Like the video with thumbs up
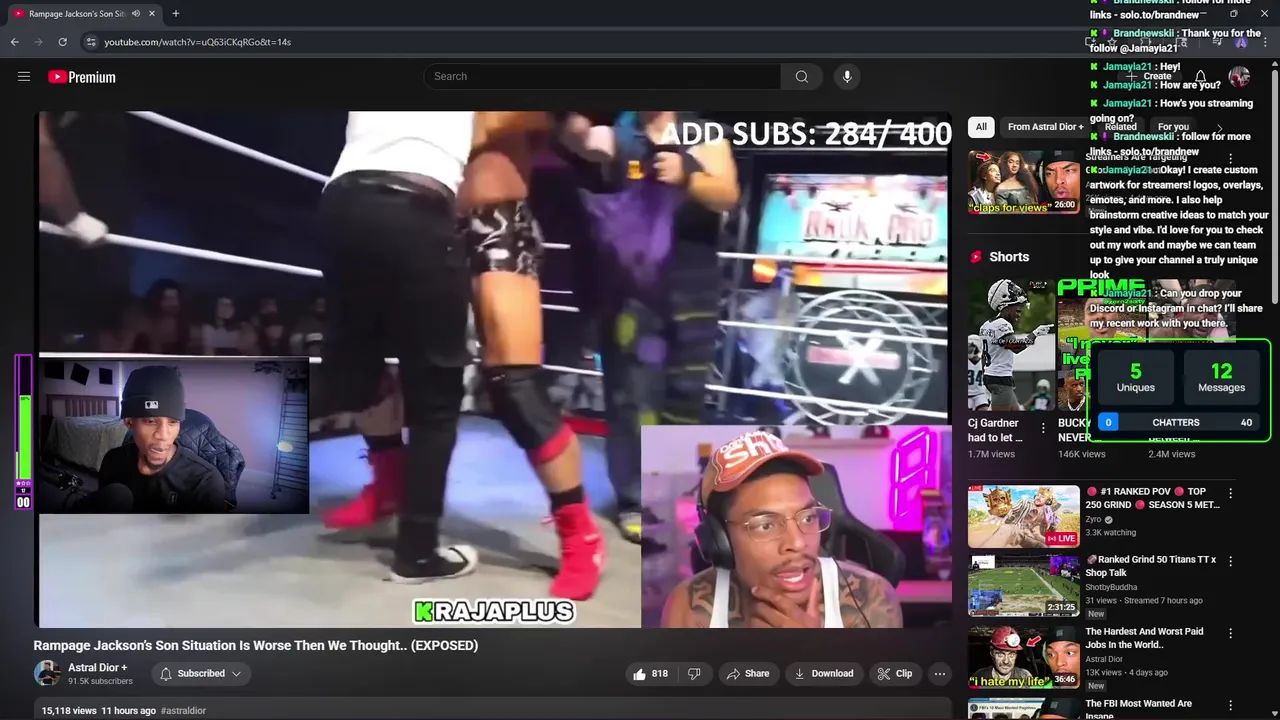The height and width of the screenshot is (720, 1280). tap(650, 674)
